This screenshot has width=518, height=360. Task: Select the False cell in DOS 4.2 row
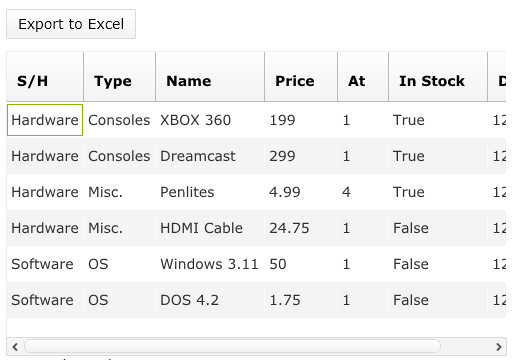[438, 300]
